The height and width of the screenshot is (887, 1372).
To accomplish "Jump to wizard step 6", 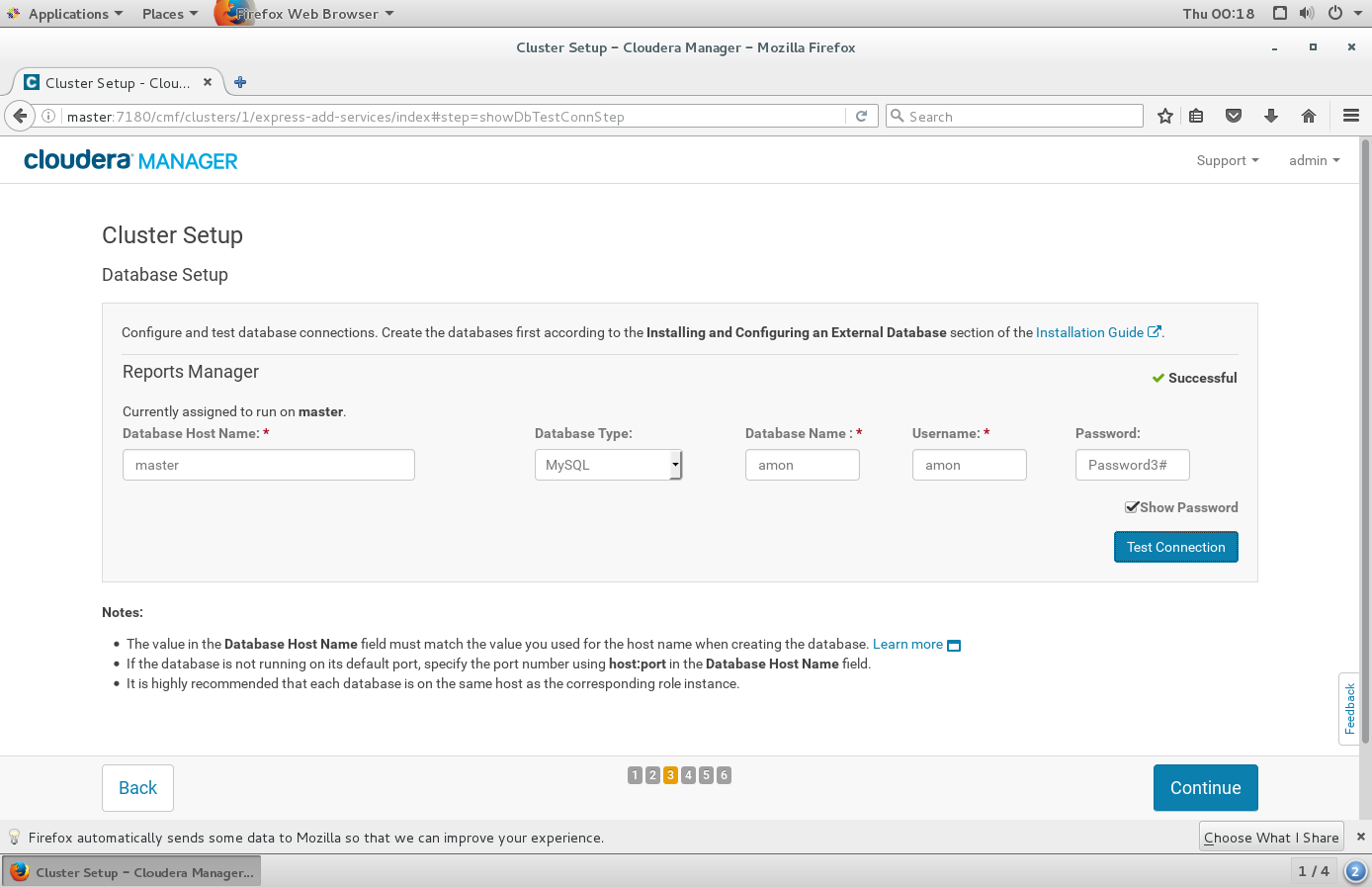I will [724, 775].
